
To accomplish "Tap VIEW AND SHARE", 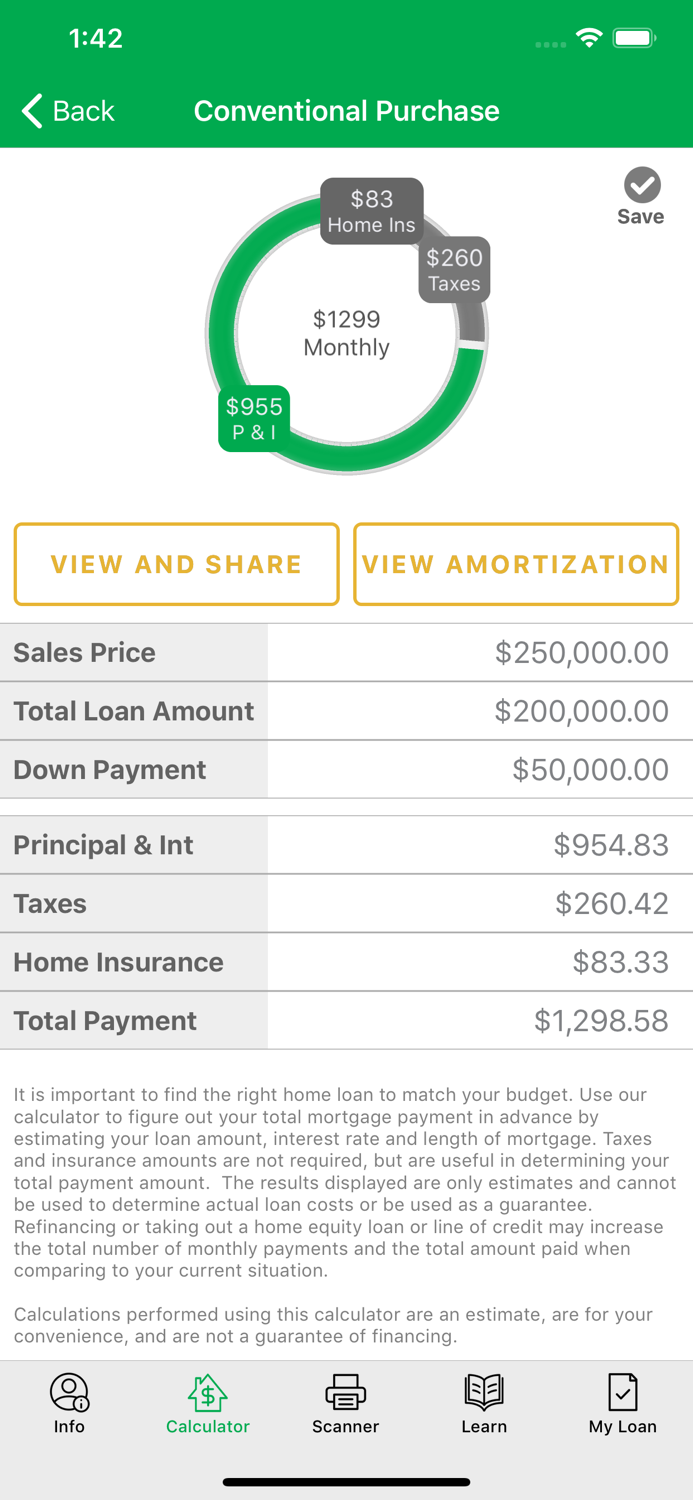I will tap(176, 564).
